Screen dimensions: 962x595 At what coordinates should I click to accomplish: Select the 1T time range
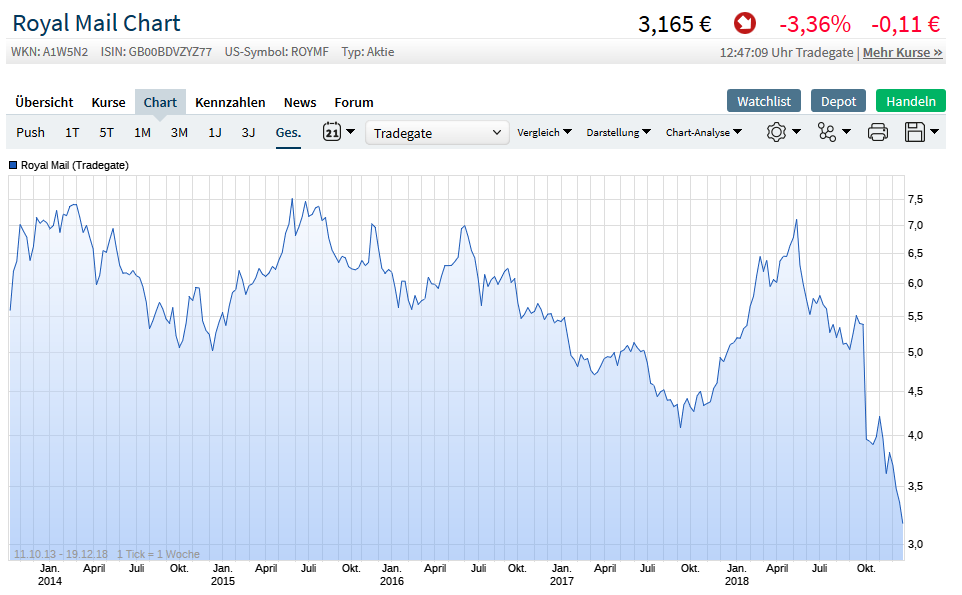(72, 132)
